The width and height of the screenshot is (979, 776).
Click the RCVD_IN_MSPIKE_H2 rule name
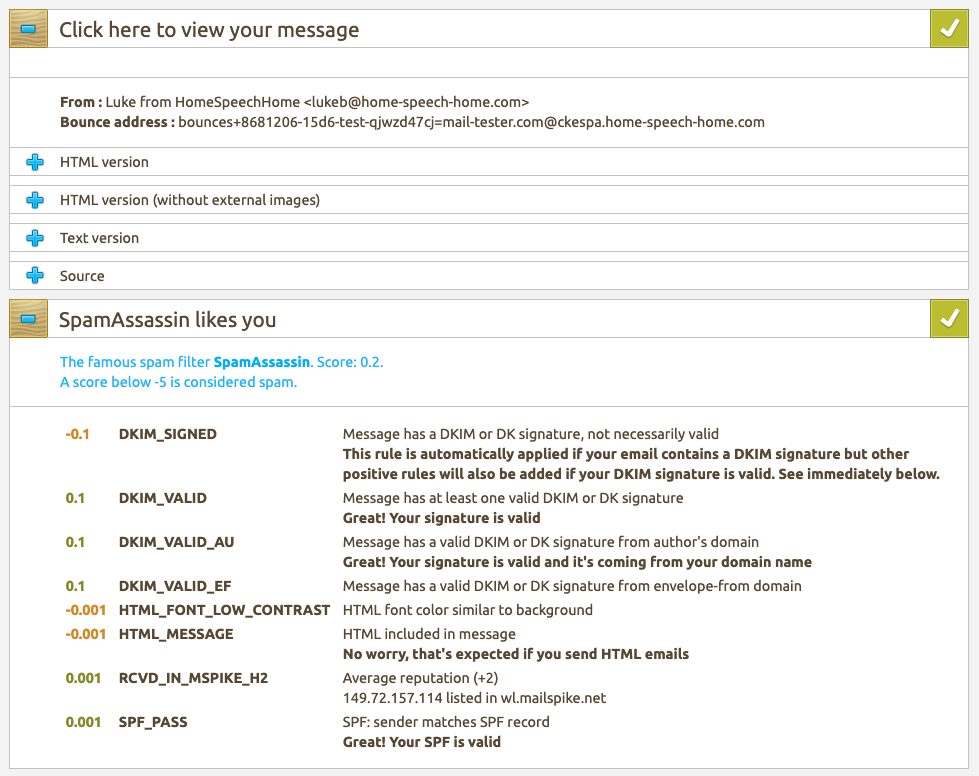coord(194,678)
